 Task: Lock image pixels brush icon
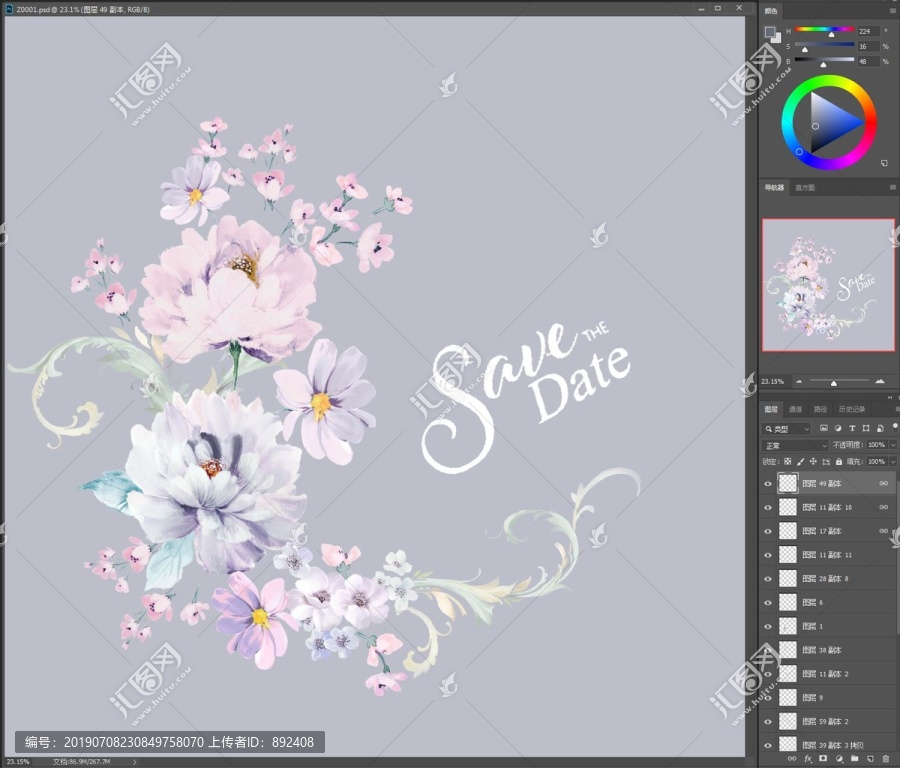point(801,461)
